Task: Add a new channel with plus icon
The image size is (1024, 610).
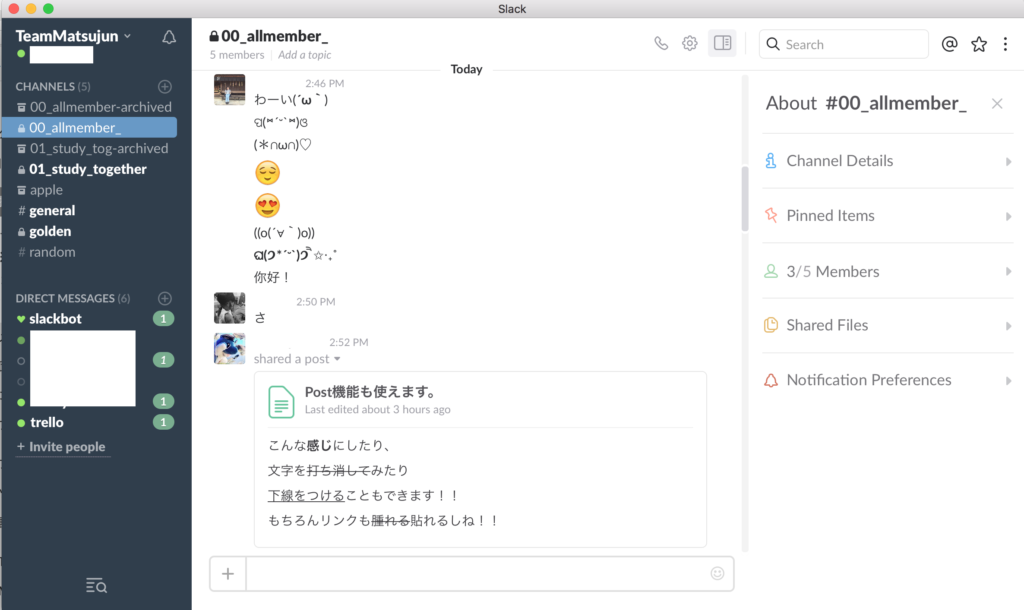Action: click(x=165, y=87)
